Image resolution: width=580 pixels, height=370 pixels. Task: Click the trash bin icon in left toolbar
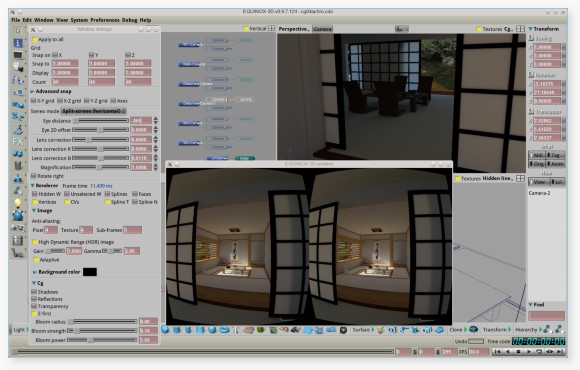18,165
